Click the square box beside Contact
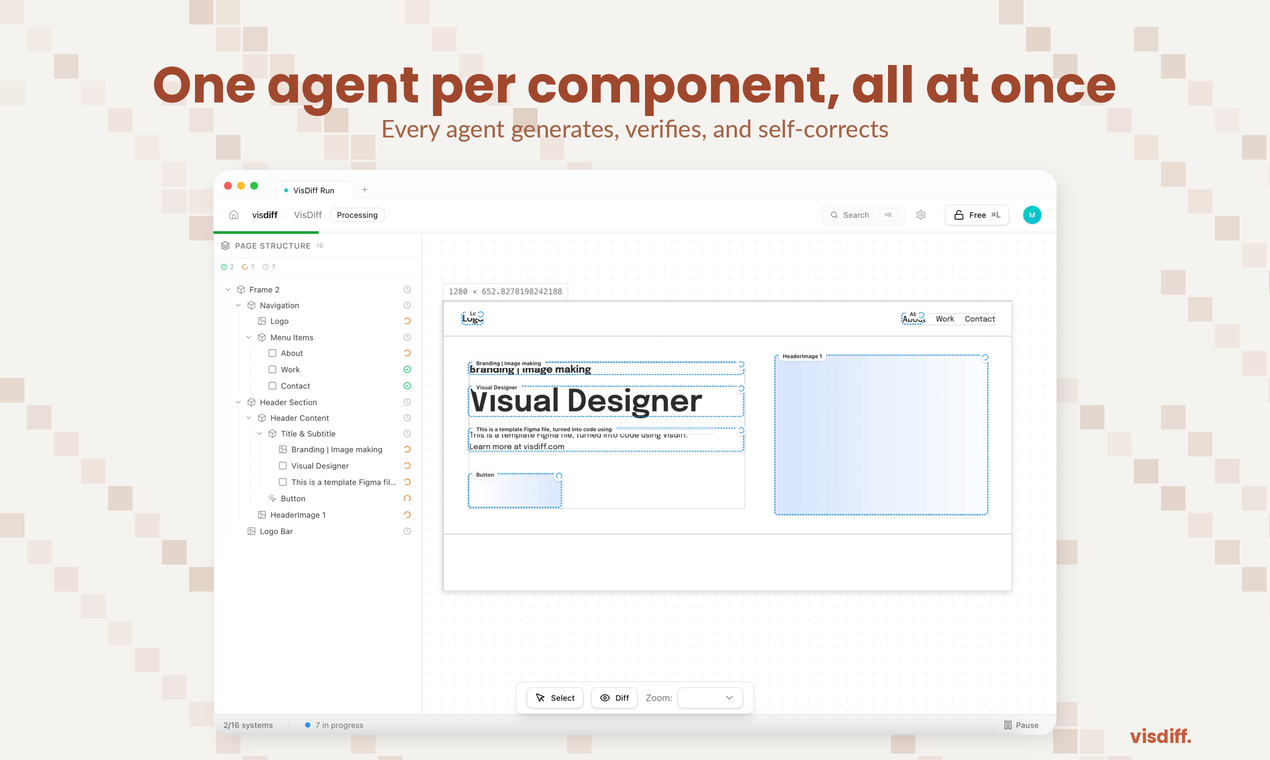 pyautogui.click(x=272, y=385)
